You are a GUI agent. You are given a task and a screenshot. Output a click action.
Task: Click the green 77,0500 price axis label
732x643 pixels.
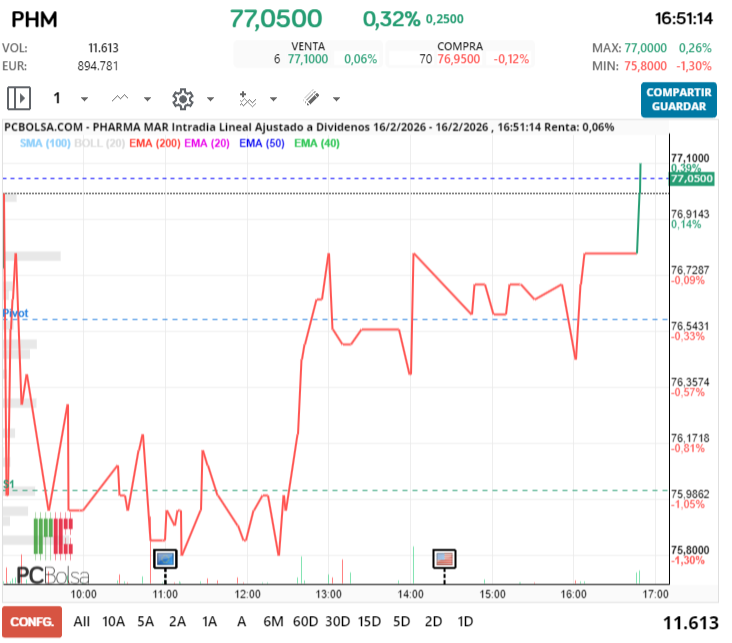point(692,179)
